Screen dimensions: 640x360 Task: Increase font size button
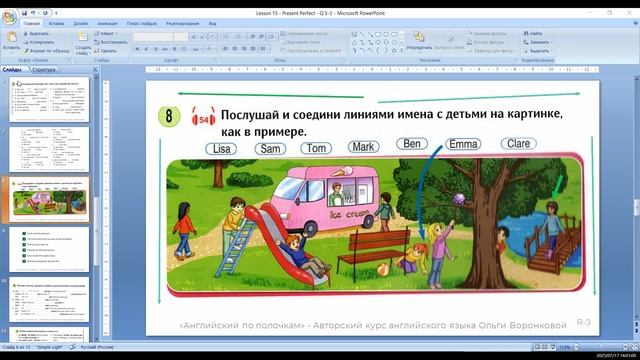click(x=194, y=37)
